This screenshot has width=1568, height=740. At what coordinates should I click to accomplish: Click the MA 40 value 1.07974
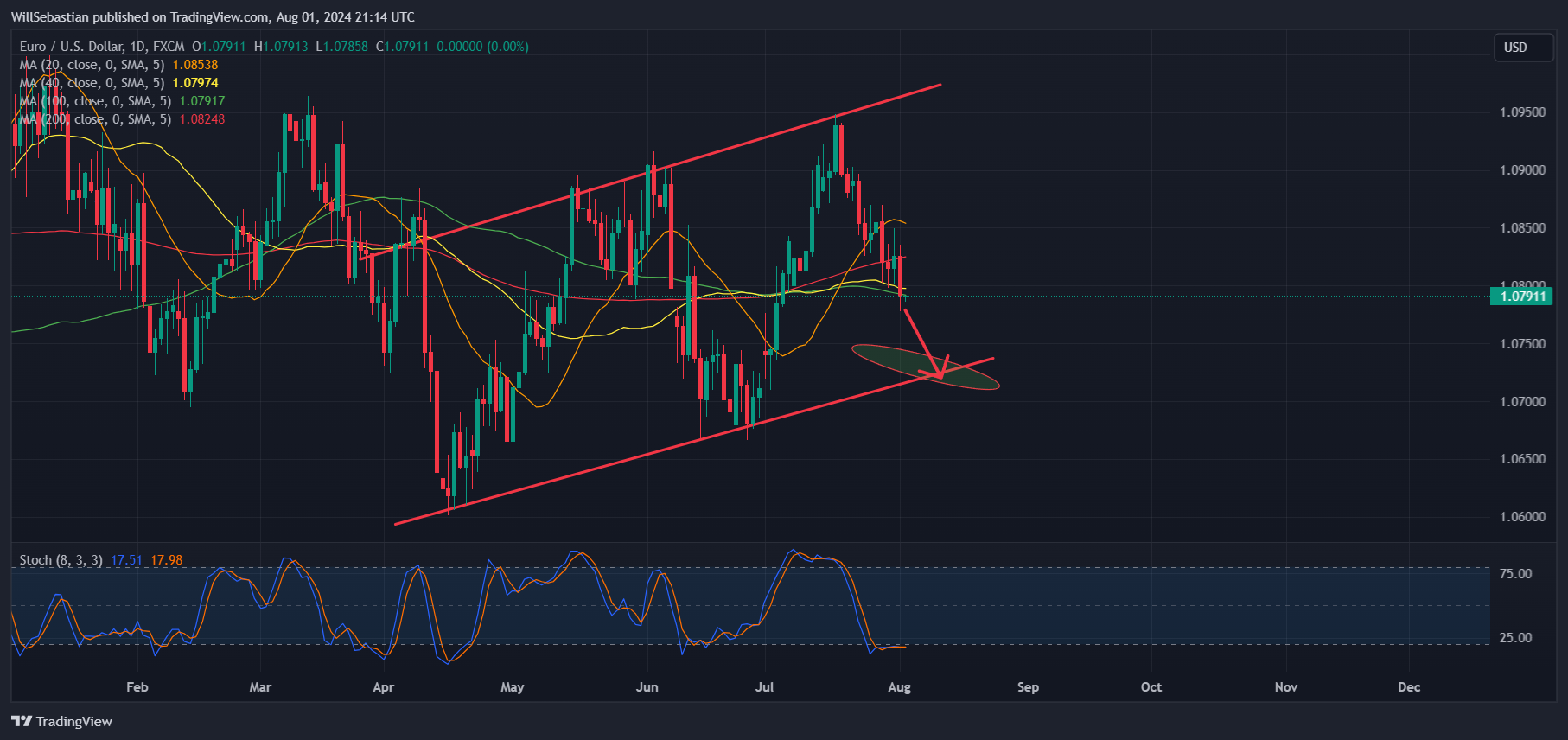tap(195, 83)
